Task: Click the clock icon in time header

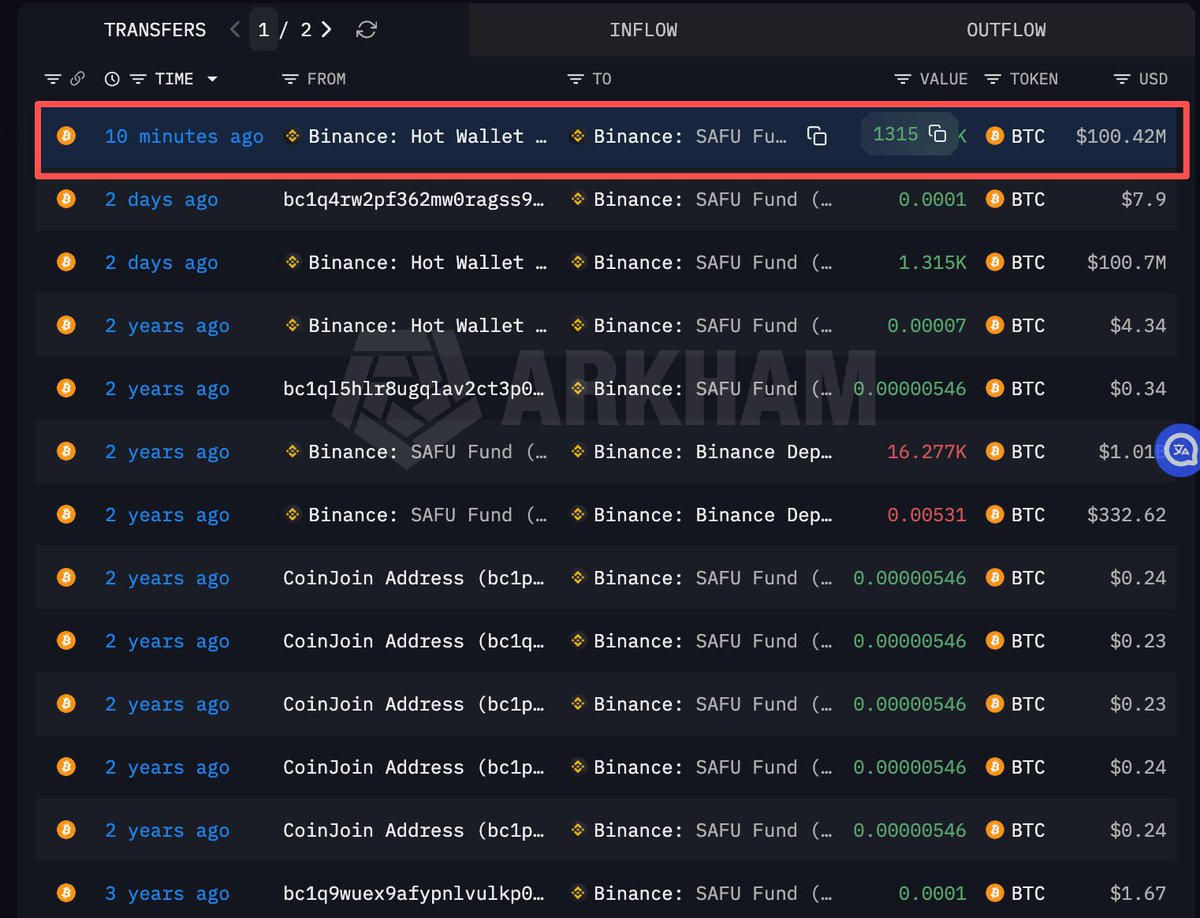Action: click(x=112, y=79)
